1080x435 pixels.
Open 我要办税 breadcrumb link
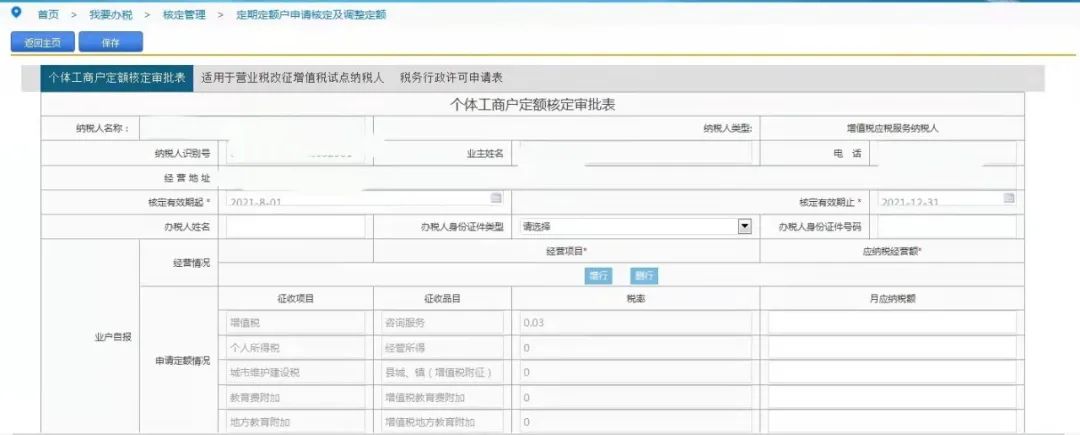[x=111, y=14]
